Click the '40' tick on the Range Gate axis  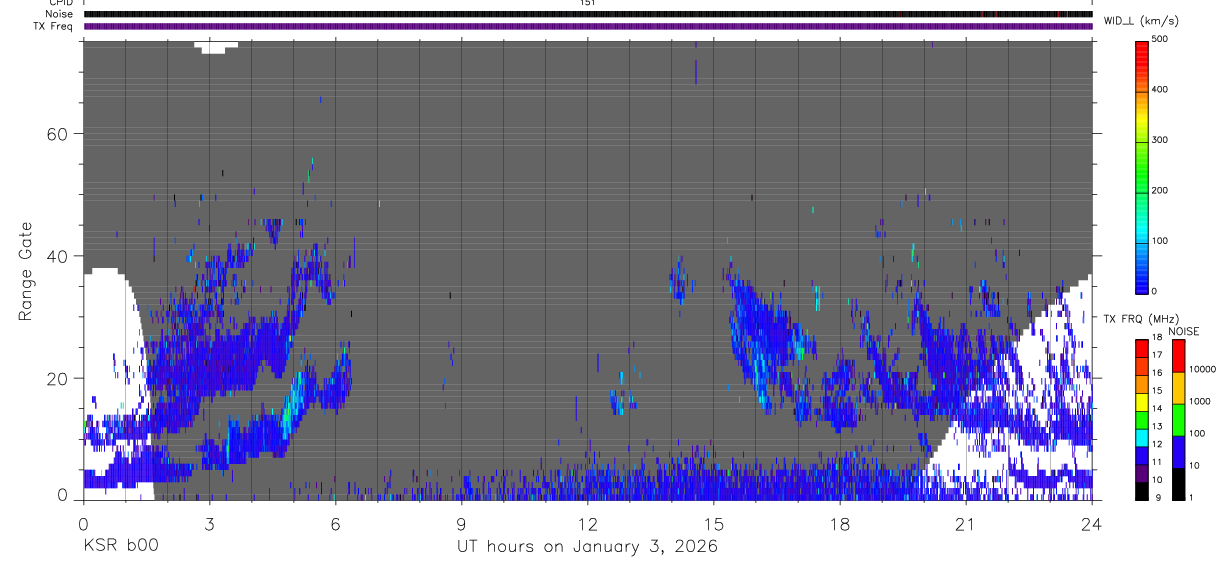(56, 256)
